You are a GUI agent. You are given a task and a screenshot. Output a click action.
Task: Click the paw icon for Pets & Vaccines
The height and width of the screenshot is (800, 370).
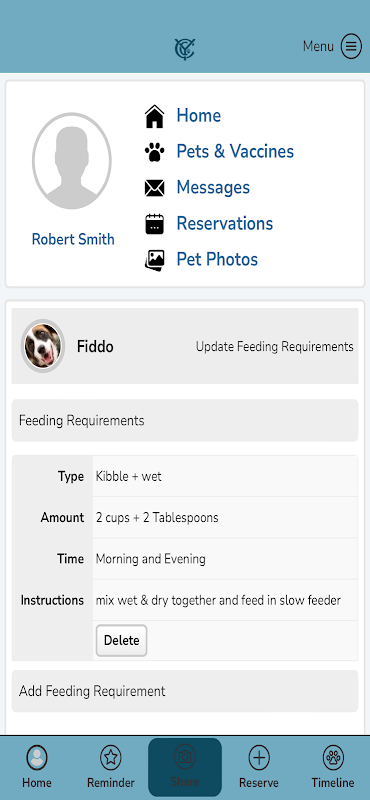pos(155,152)
